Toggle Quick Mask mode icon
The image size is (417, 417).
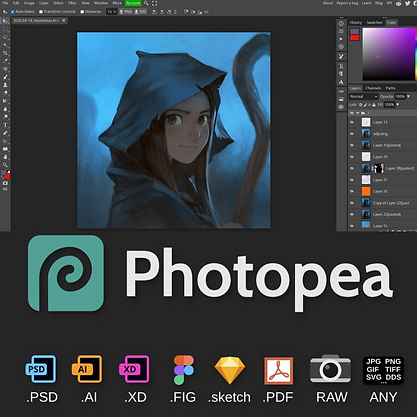5,183
